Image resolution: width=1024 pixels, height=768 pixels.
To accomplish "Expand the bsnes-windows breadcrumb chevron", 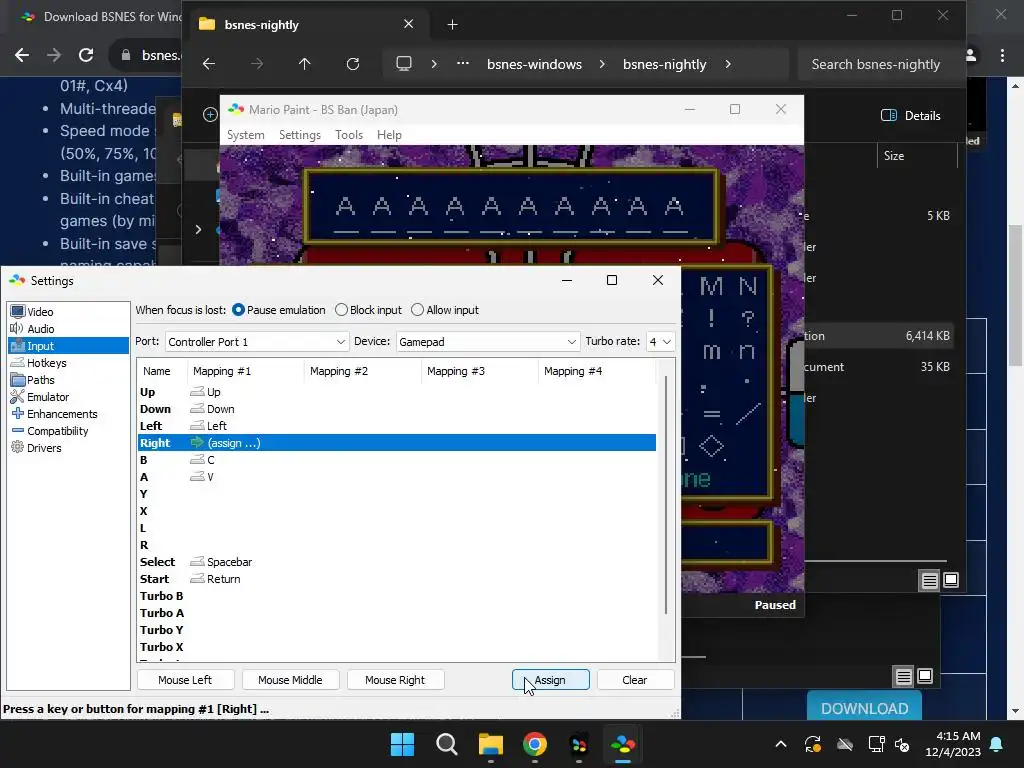I will [602, 64].
